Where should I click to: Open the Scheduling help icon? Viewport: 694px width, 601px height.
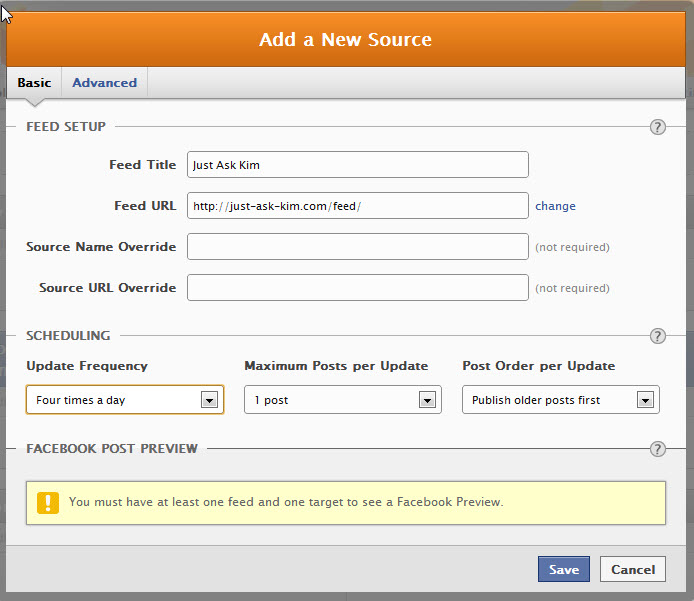click(658, 336)
